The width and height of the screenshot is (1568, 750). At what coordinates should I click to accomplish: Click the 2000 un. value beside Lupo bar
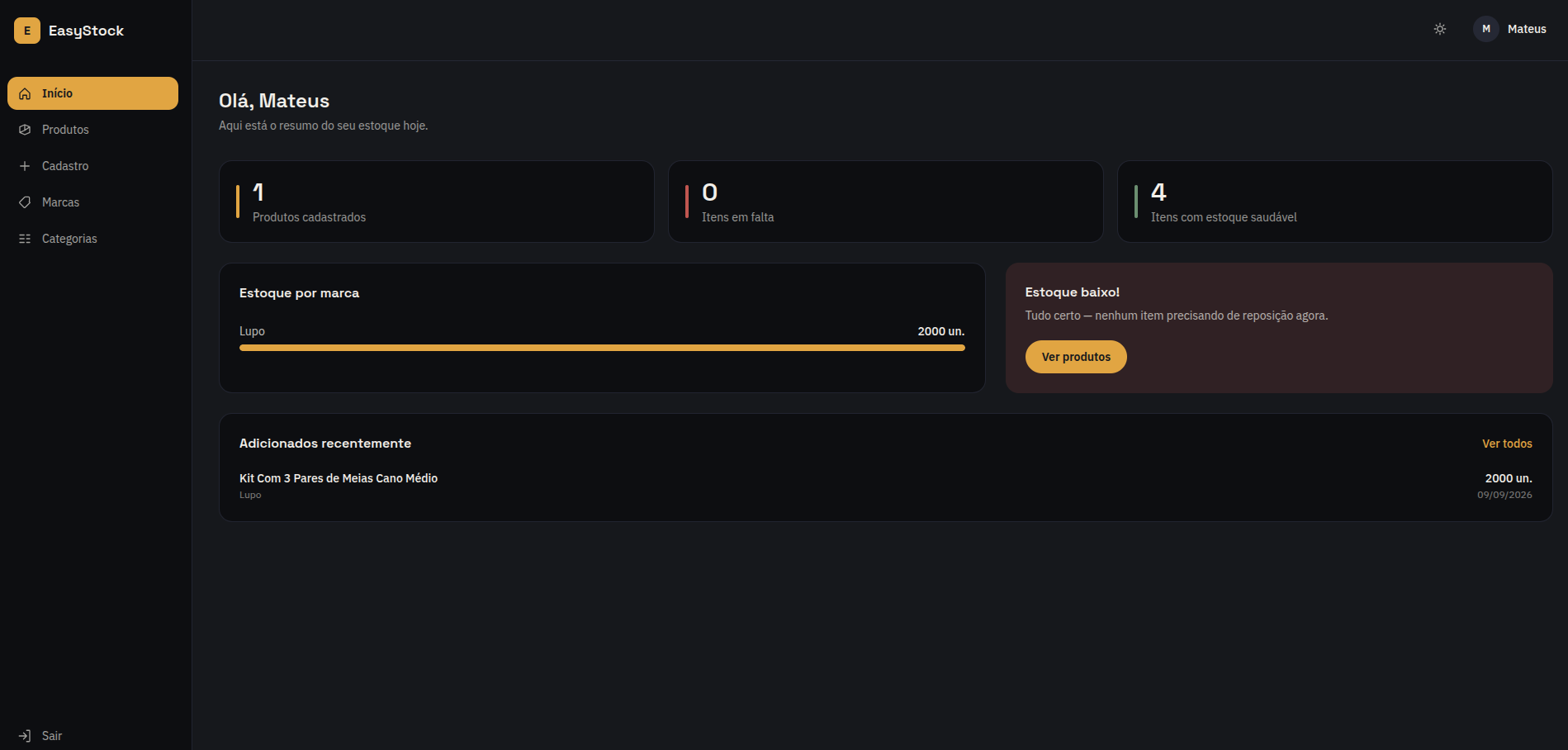[x=941, y=331]
